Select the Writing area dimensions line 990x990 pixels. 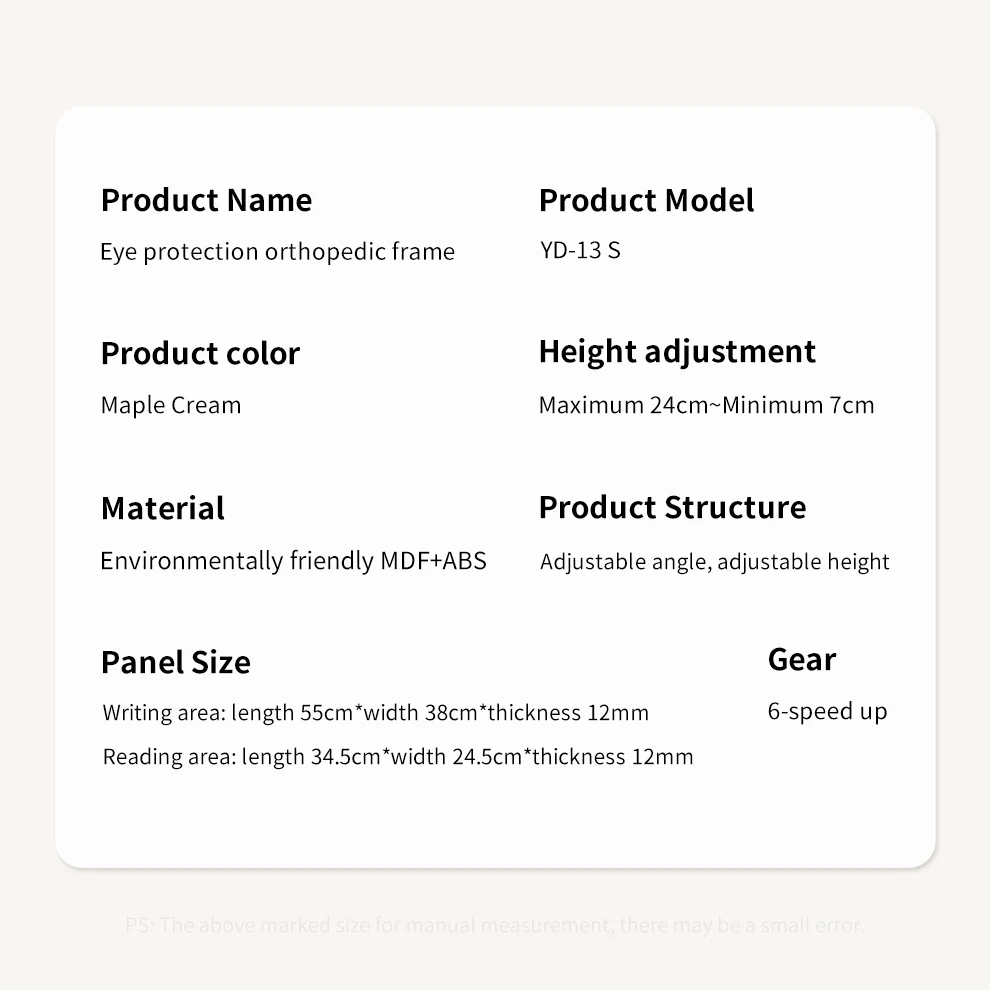click(376, 713)
